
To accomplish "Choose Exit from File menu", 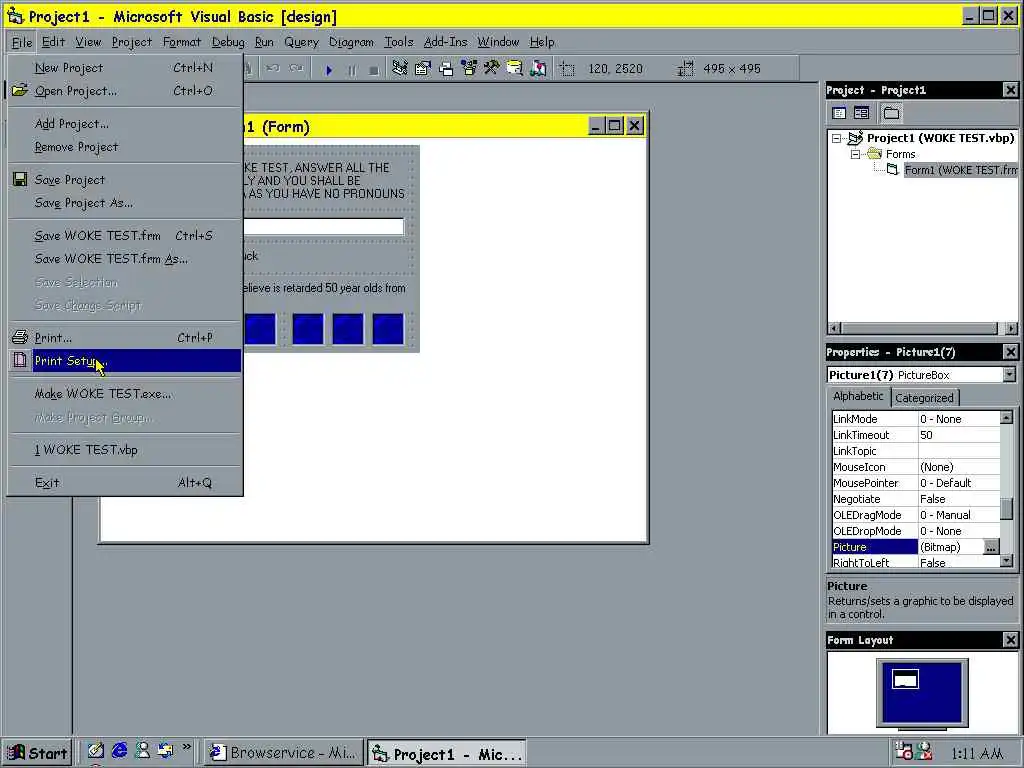I will coord(124,483).
